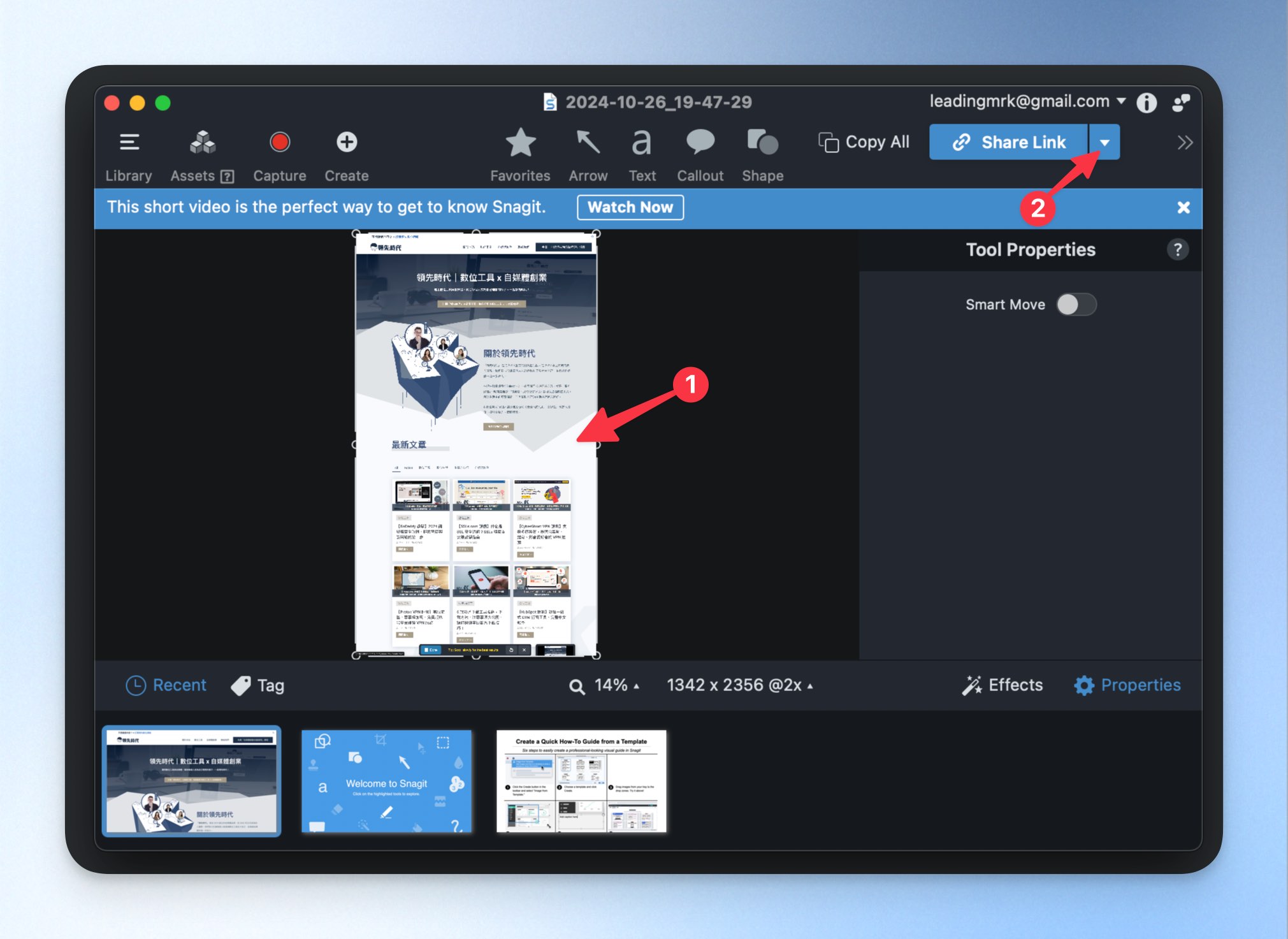Viewport: 1288px width, 939px height.
Task: Open the 1342 x 2356 image size menu
Action: [739, 685]
